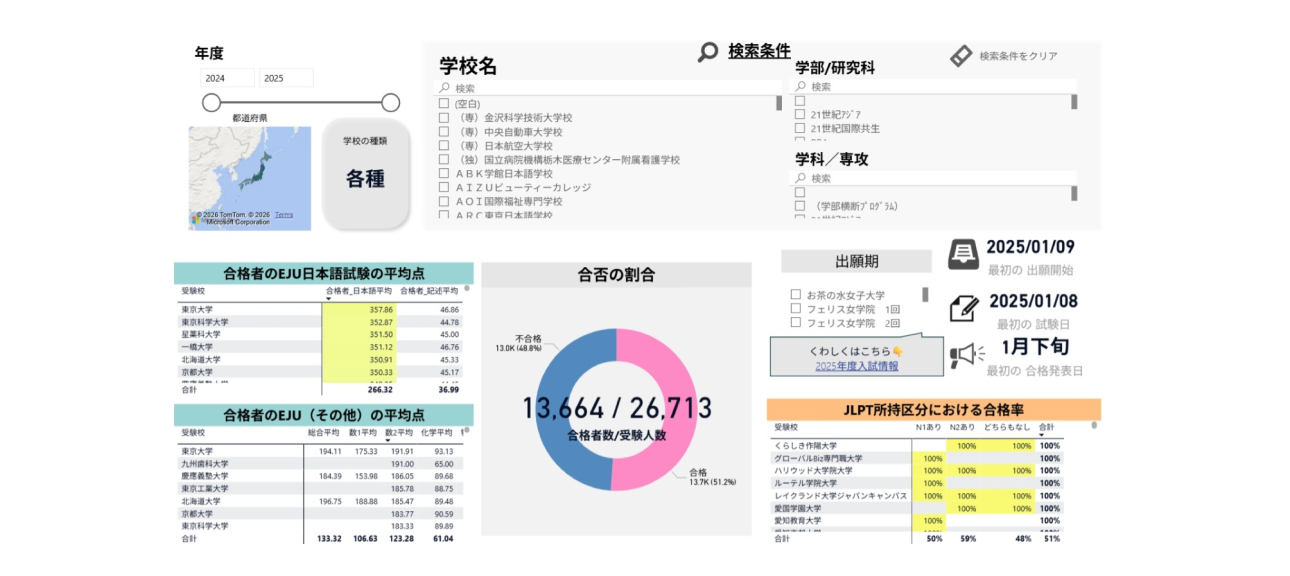Select the 21世紀アジア checkbox

(x=799, y=115)
